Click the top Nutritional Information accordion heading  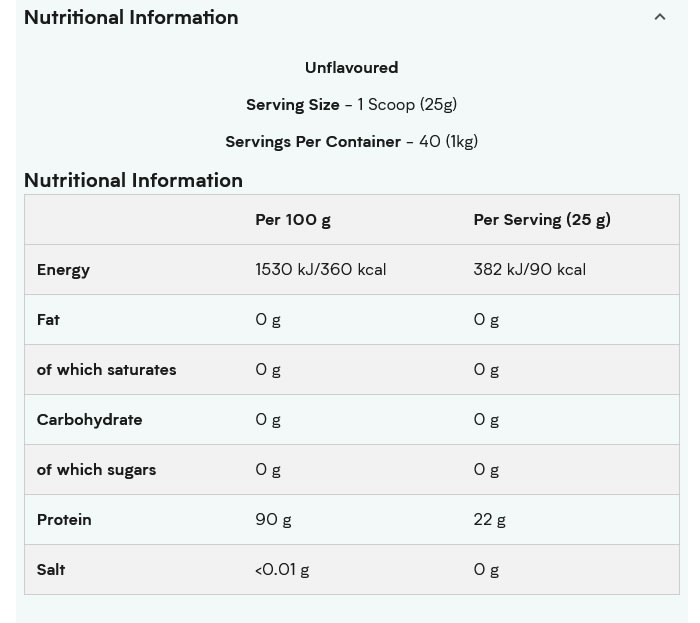point(131,17)
